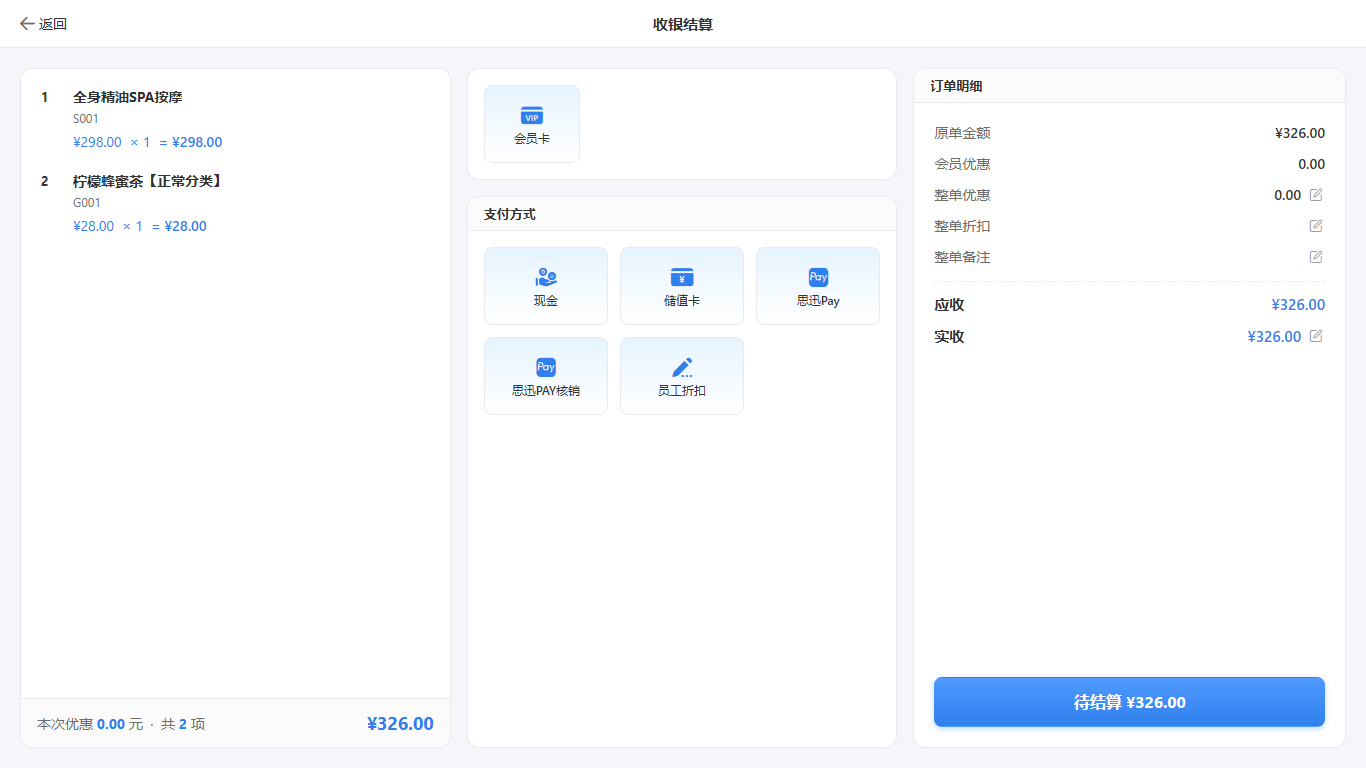Click the cart total ¥326.00 in footer
This screenshot has width=1366, height=768.
[400, 724]
